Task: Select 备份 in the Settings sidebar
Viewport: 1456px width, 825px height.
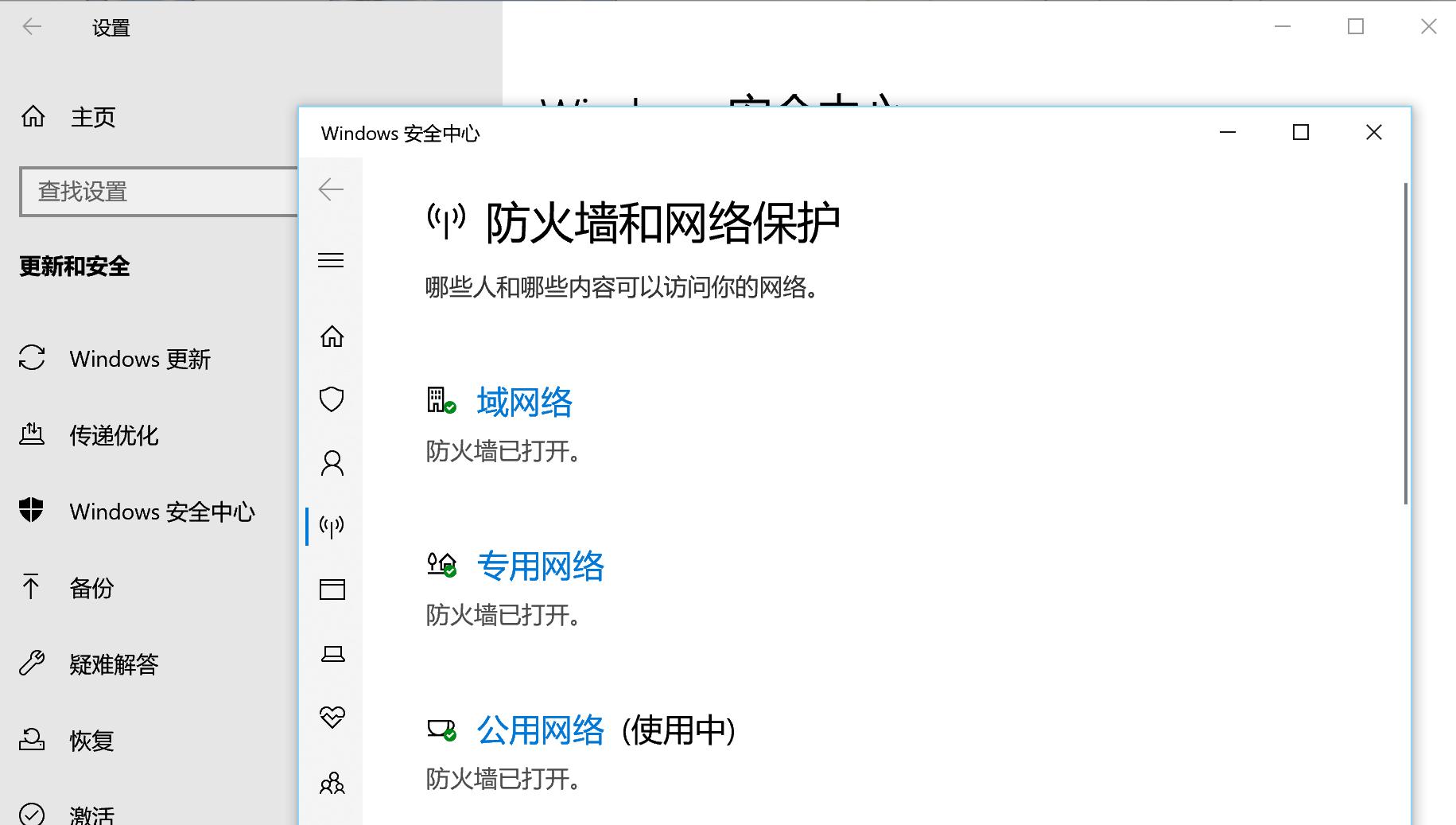Action: click(91, 588)
